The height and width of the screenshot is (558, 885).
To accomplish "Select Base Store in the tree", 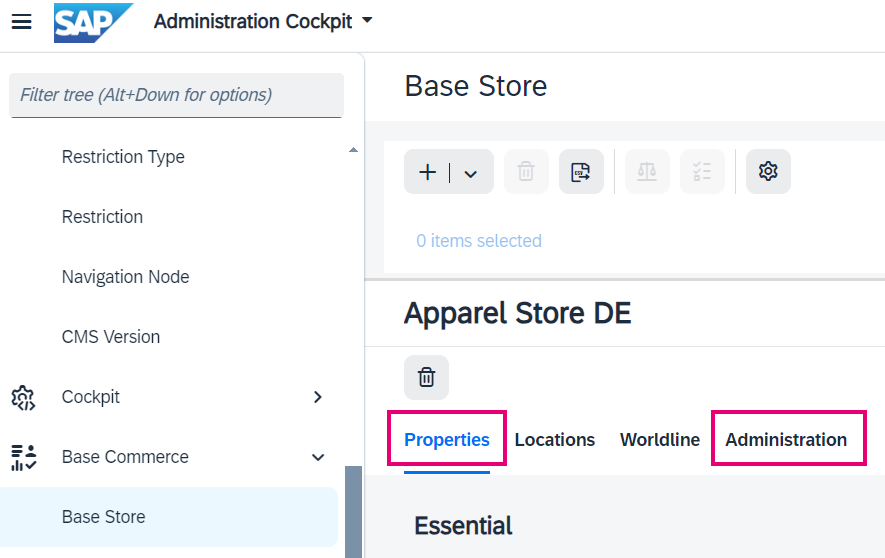I will pyautogui.click(x=169, y=517).
